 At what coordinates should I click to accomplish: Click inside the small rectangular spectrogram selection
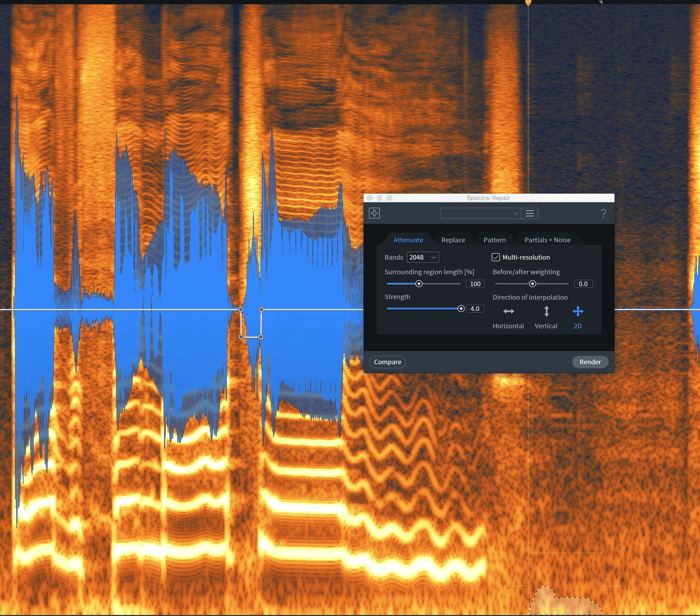(251, 323)
